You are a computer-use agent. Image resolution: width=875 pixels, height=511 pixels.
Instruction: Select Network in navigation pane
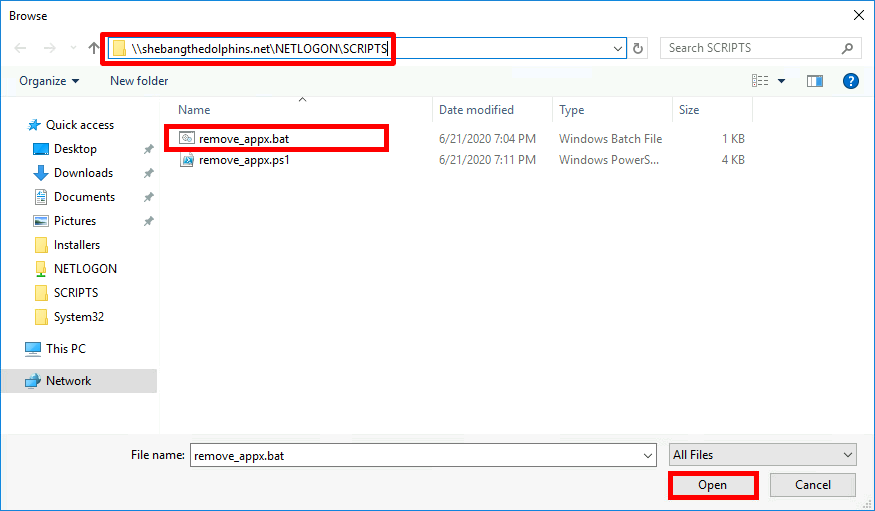pyautogui.click(x=69, y=381)
